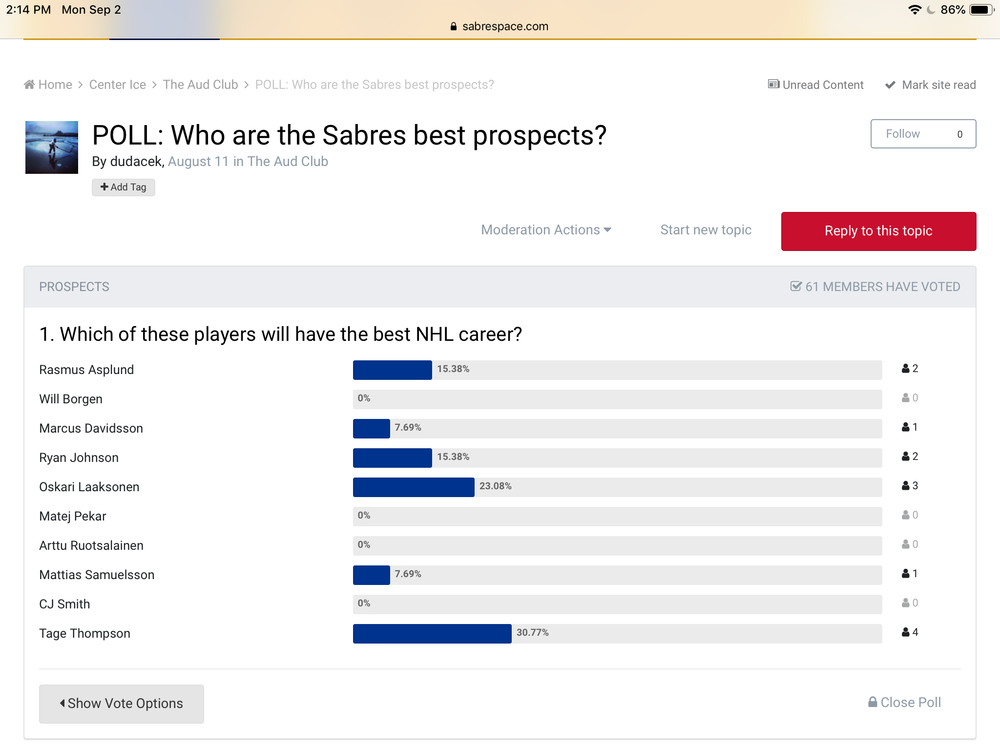Add a tag with Add Tag button
Image resolution: width=1000 pixels, height=750 pixels.
tap(123, 187)
